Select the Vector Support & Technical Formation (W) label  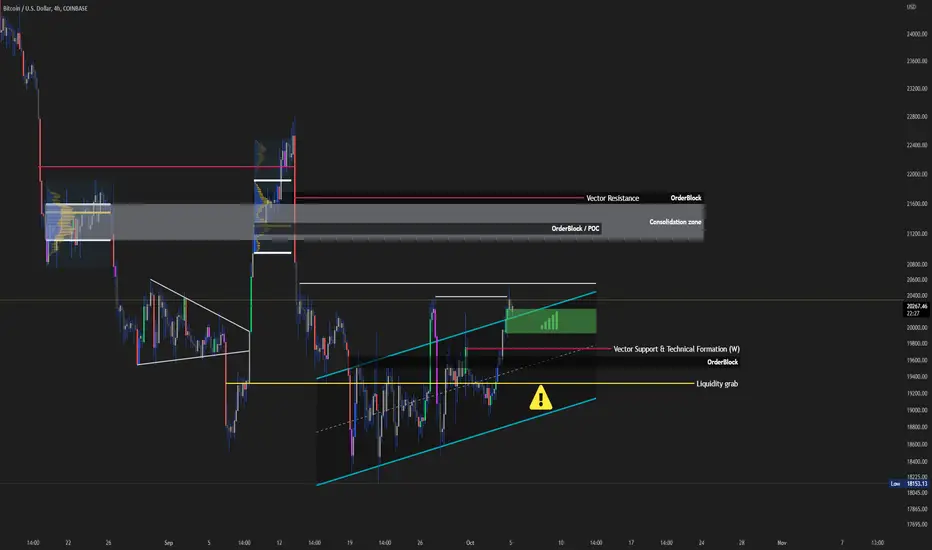[676, 349]
